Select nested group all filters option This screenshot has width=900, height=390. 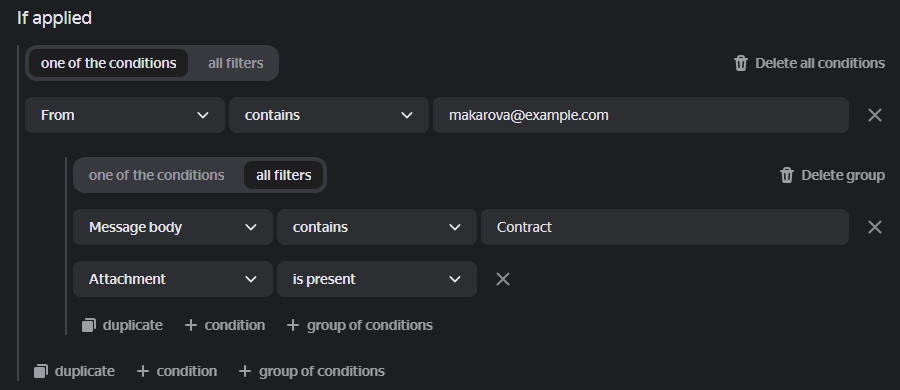tap(284, 175)
